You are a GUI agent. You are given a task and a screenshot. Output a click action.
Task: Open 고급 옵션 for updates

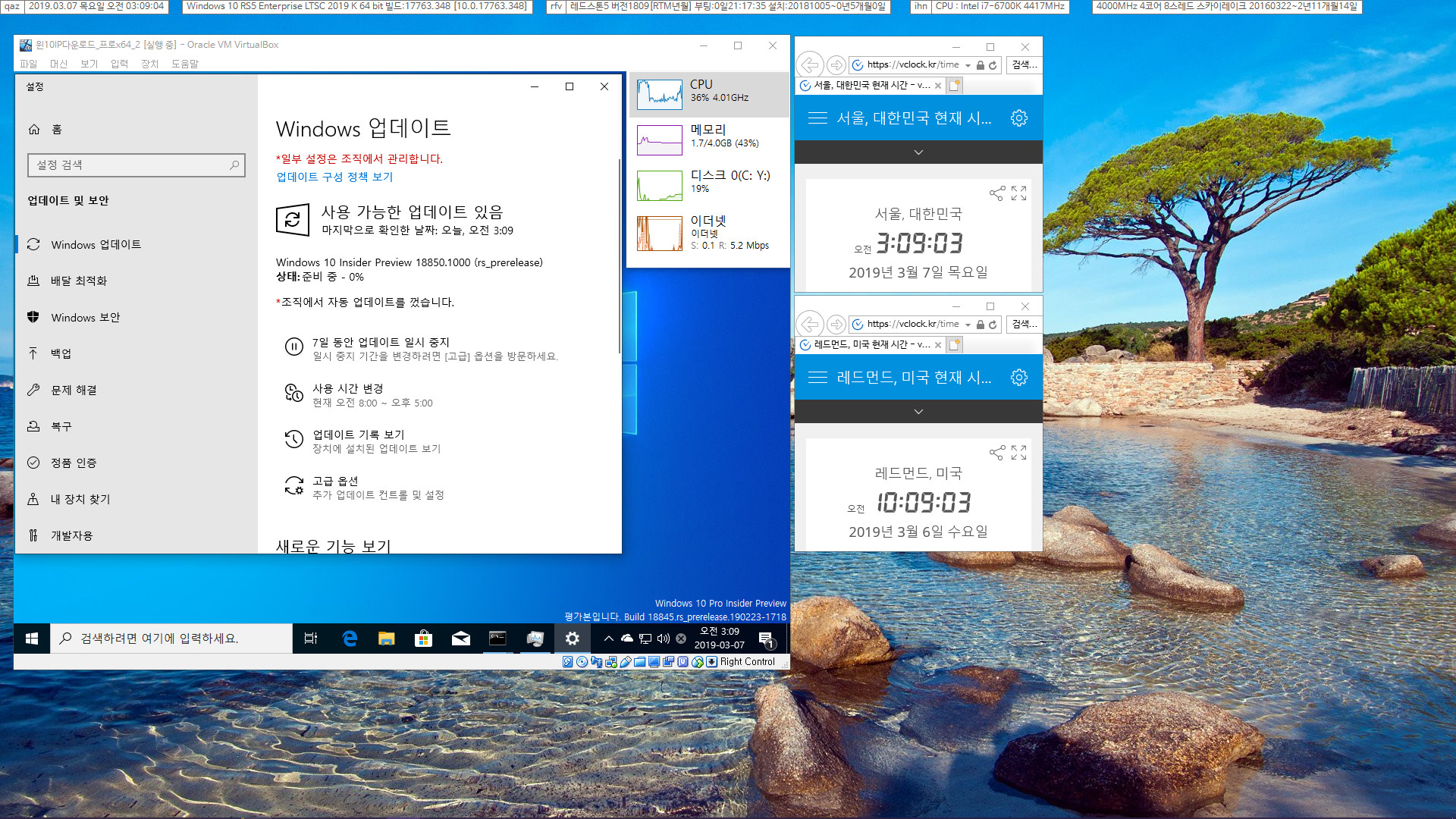pos(364,487)
